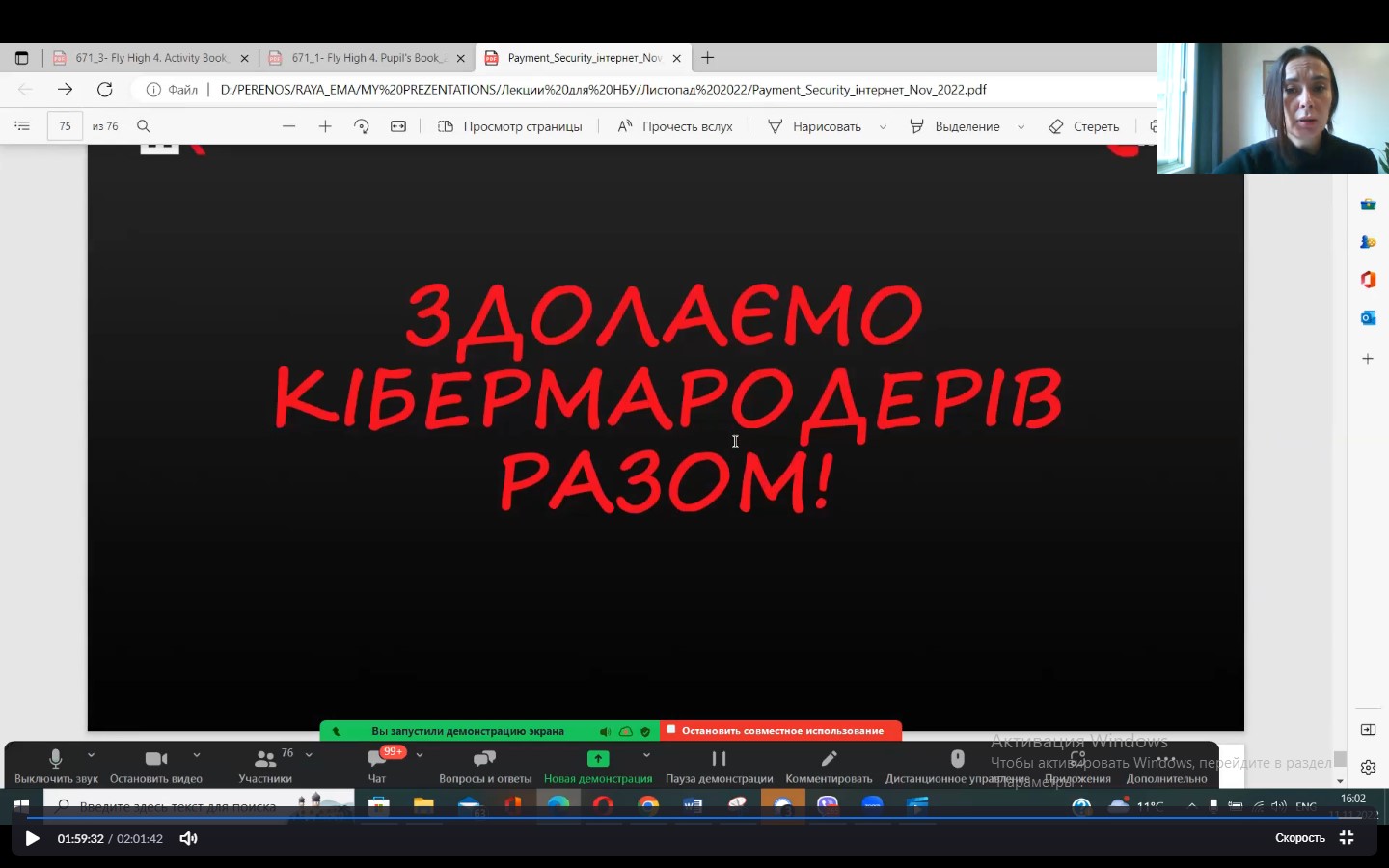Expand the Draw tool options arrow
Viewport: 1389px width, 868px height.
(x=883, y=127)
